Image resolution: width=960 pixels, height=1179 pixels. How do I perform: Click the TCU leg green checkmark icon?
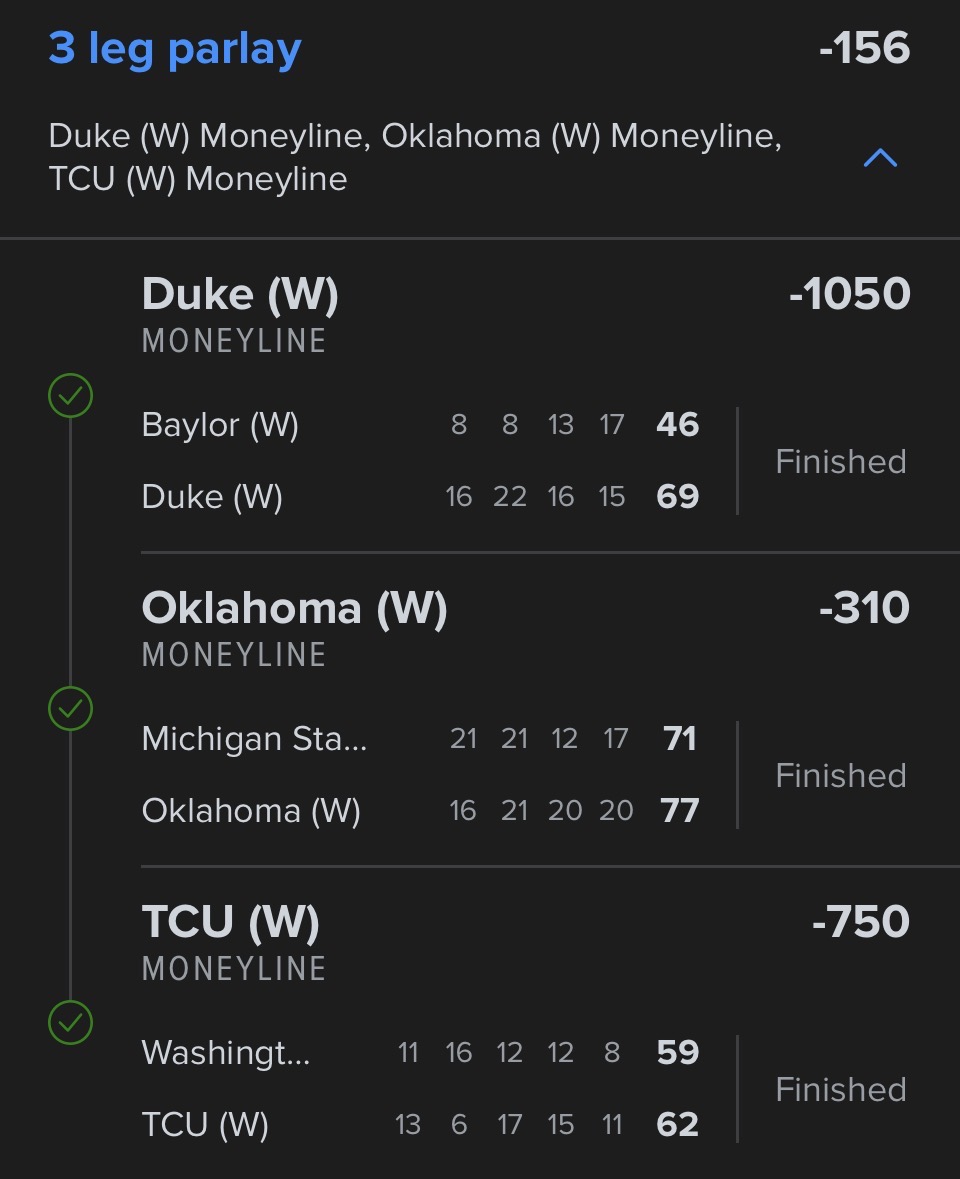coord(70,1022)
